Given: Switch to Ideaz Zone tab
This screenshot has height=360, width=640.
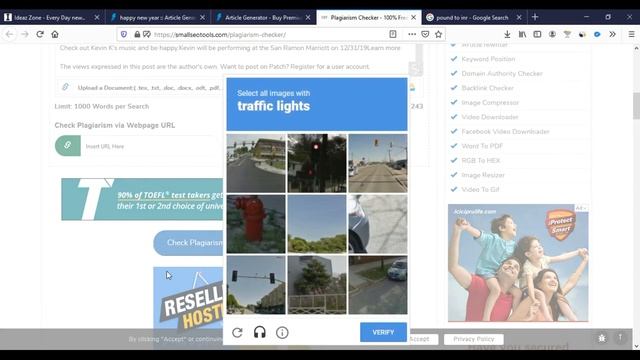Looking at the screenshot, I should [x=49, y=18].
